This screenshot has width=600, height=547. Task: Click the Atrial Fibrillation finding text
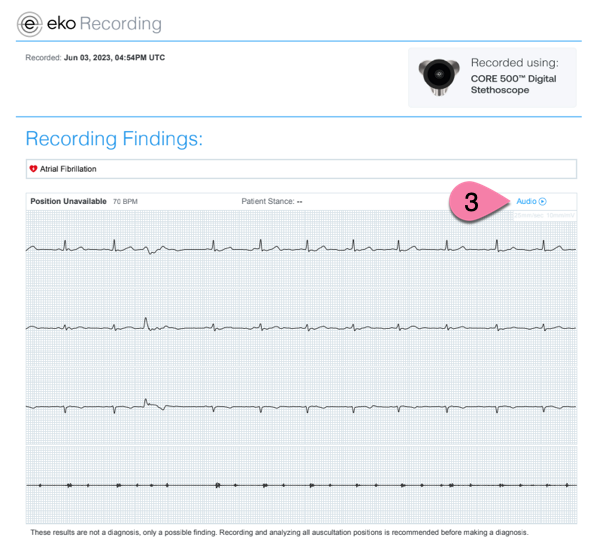pyautogui.click(x=68, y=169)
